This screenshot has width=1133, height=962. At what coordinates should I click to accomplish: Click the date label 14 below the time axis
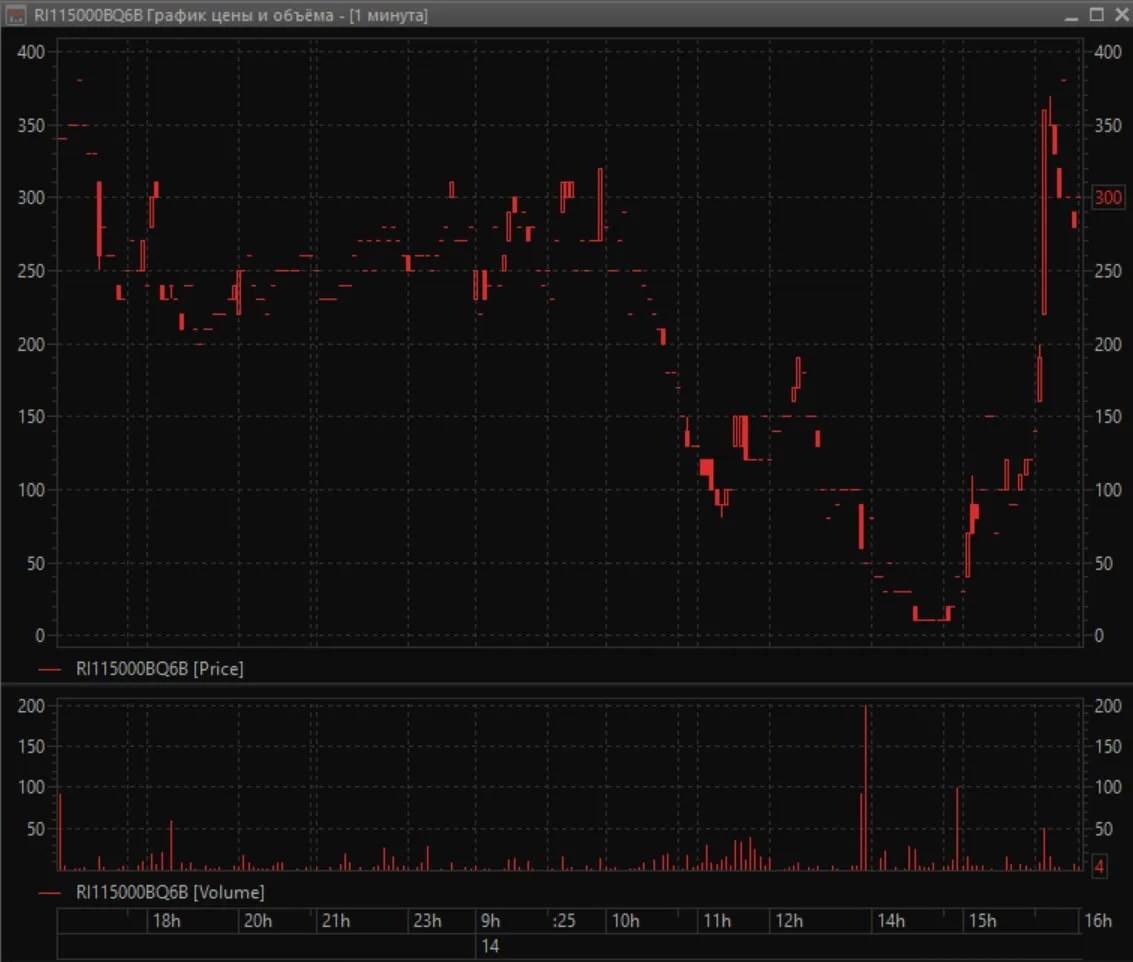point(491,946)
